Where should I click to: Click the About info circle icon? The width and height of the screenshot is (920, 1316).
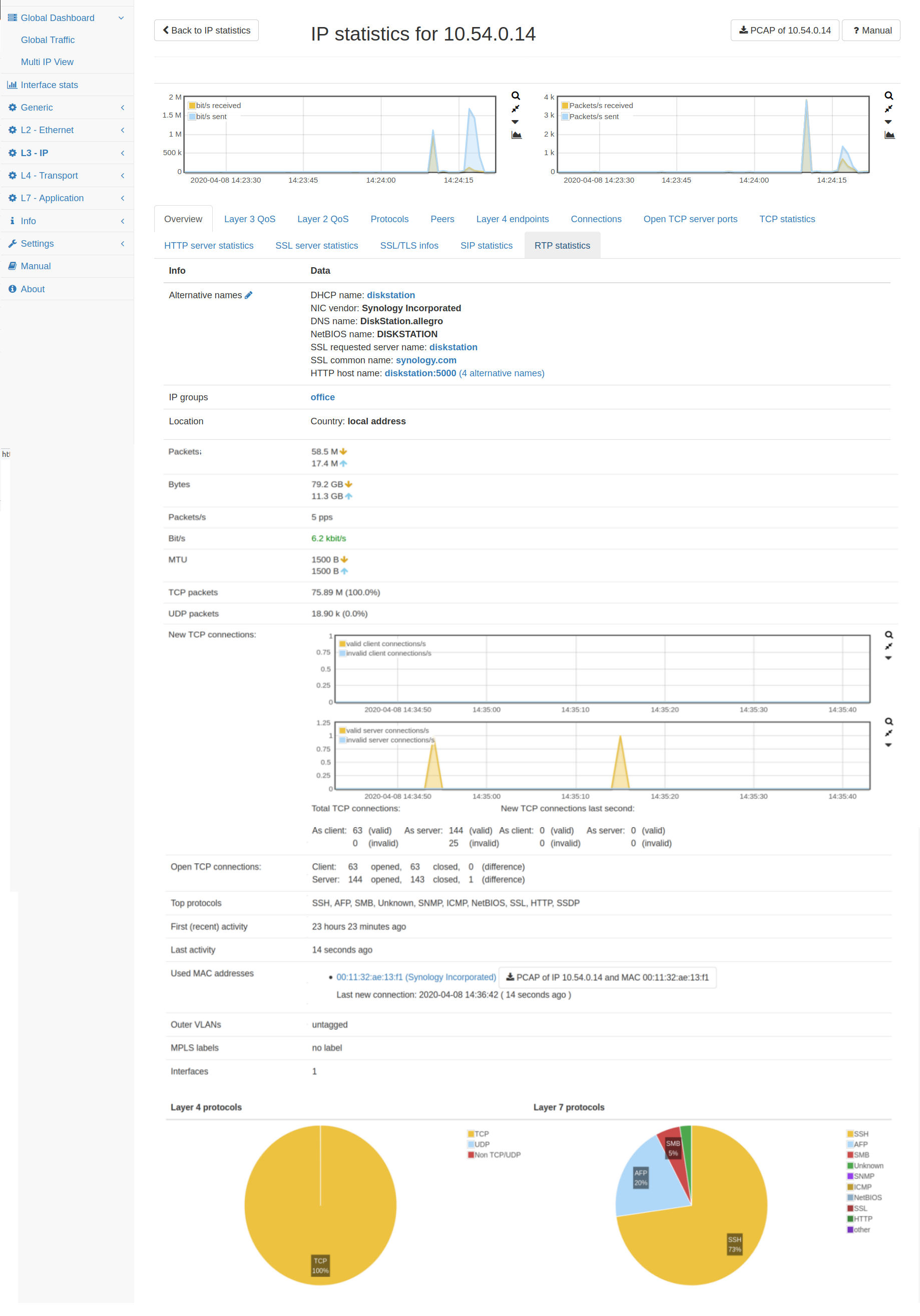click(13, 289)
